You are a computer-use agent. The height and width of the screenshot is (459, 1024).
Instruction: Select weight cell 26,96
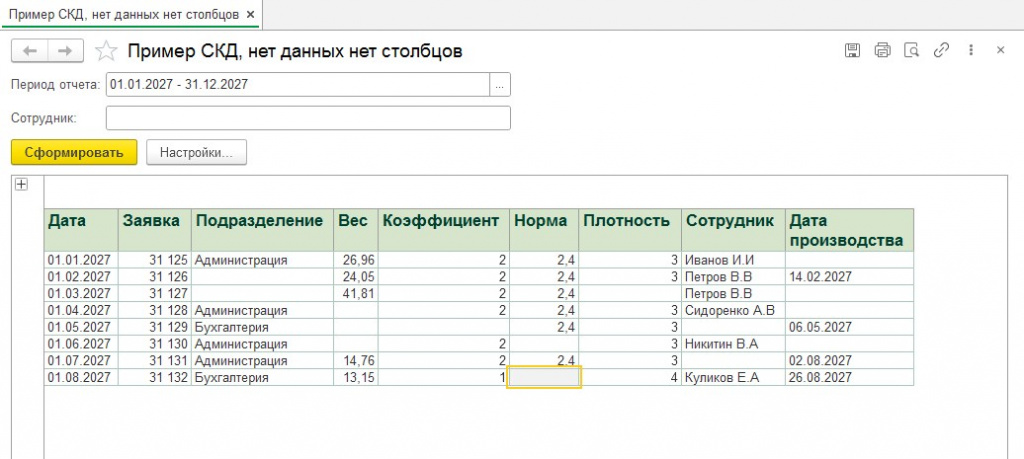click(356, 260)
